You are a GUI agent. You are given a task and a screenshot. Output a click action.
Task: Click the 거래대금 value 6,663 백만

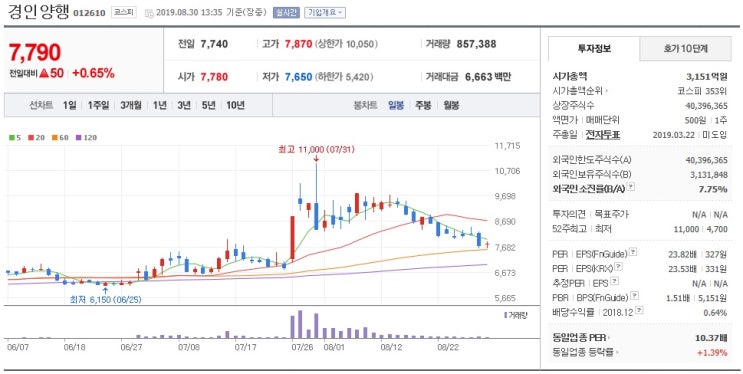(x=488, y=77)
